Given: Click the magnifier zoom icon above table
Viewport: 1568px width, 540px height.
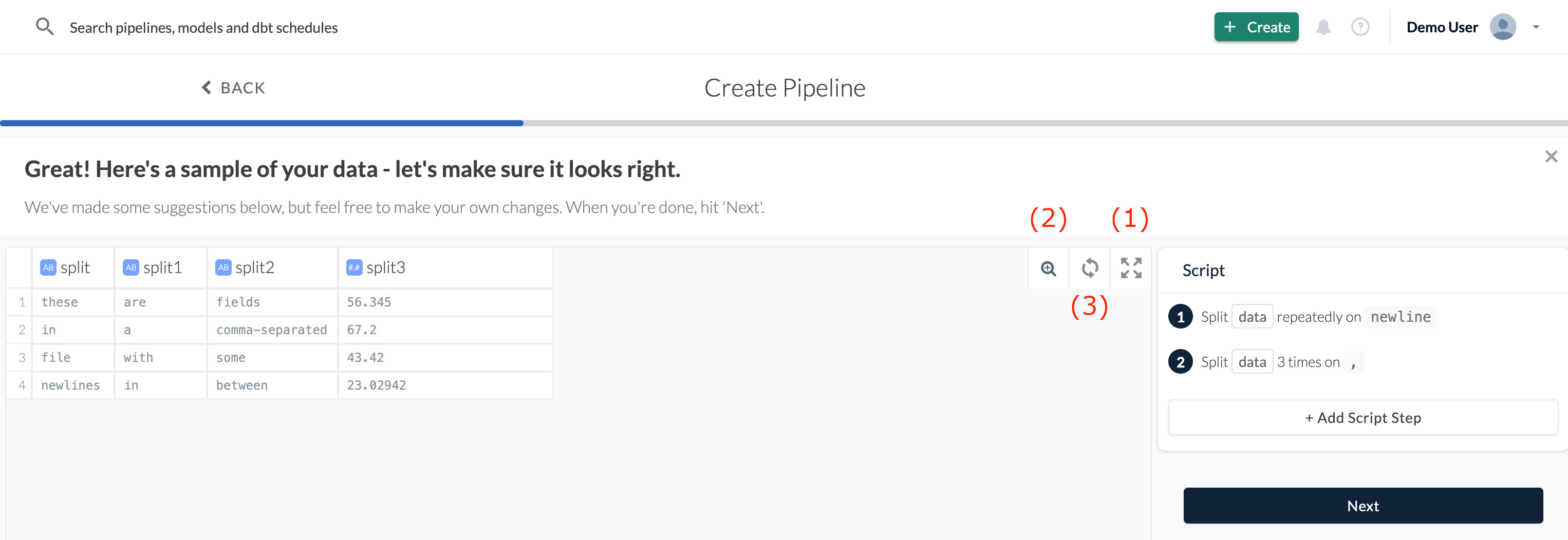Looking at the screenshot, I should click(1048, 268).
